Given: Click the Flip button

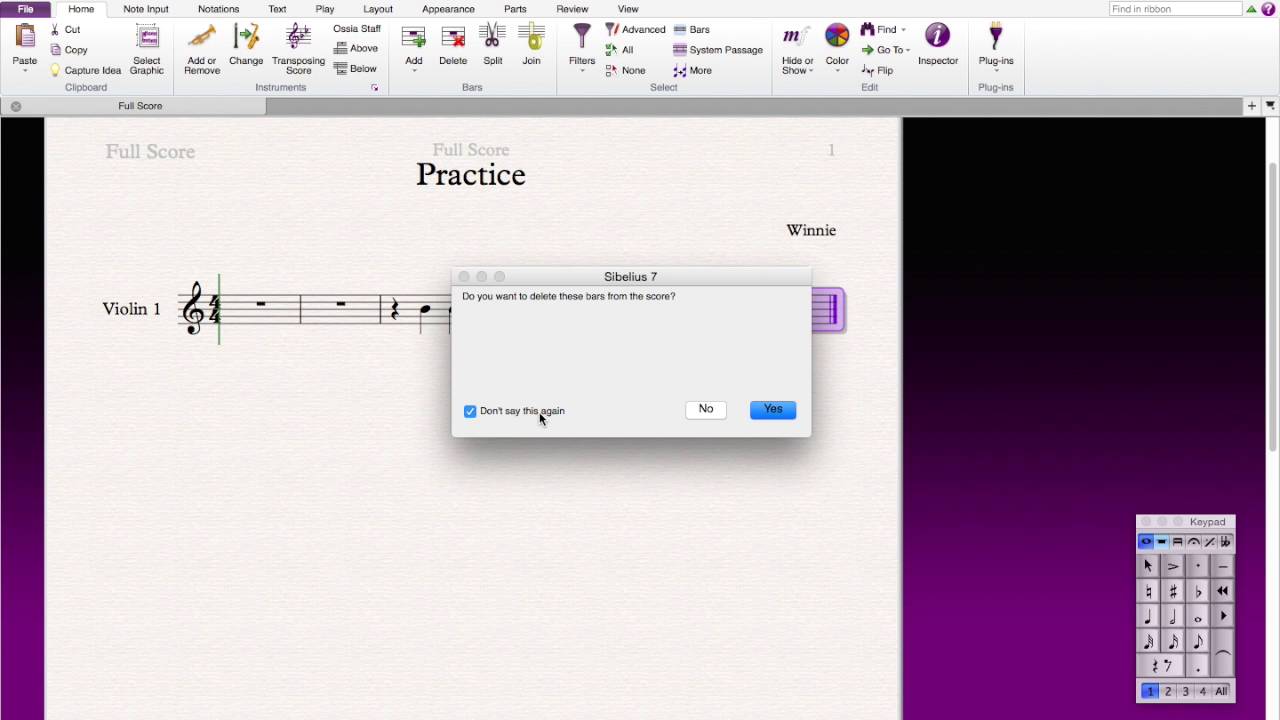Looking at the screenshot, I should (x=876, y=70).
